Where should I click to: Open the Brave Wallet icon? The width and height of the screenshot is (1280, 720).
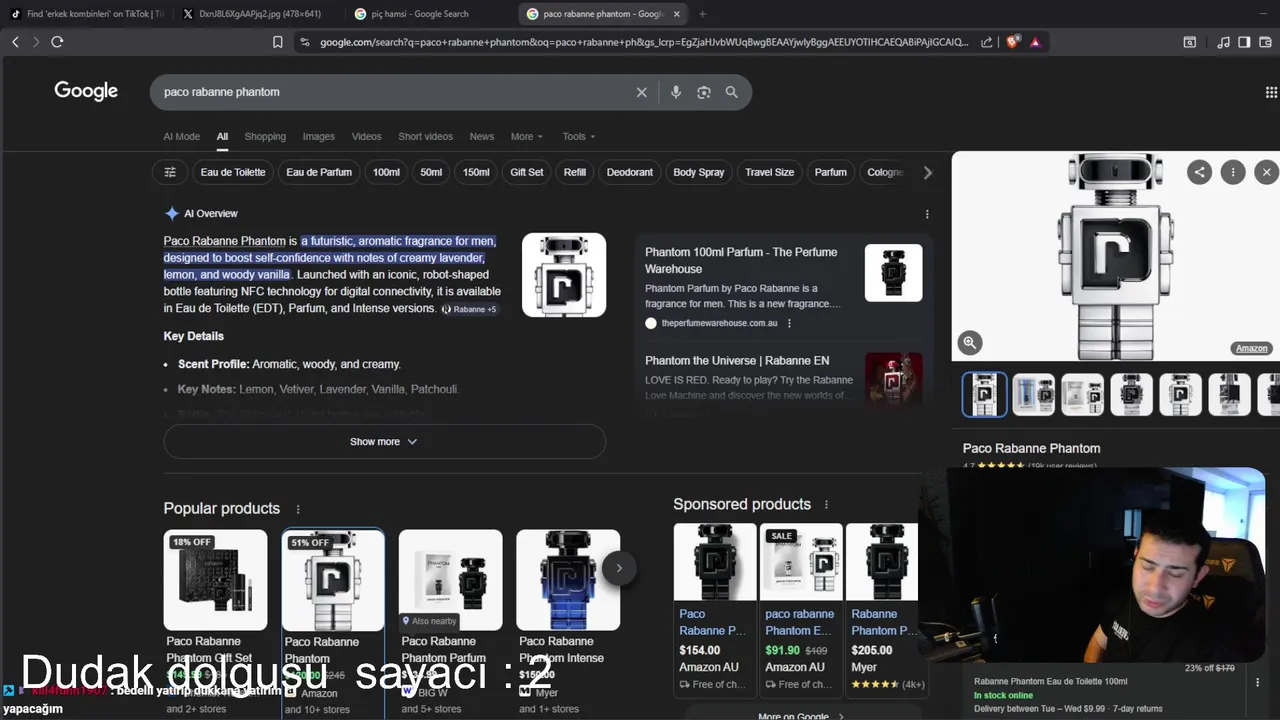pos(1265,42)
